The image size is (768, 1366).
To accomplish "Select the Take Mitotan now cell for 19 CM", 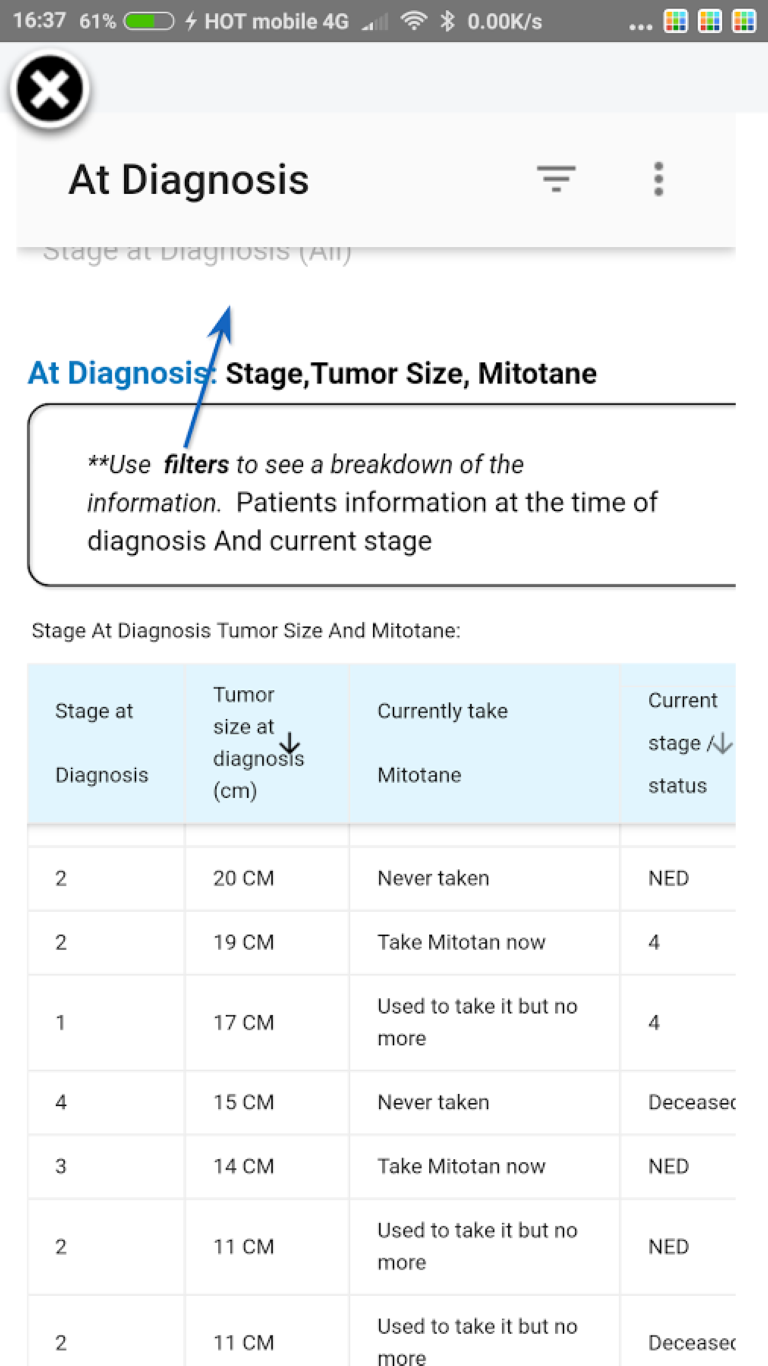I will pyautogui.click(x=484, y=942).
